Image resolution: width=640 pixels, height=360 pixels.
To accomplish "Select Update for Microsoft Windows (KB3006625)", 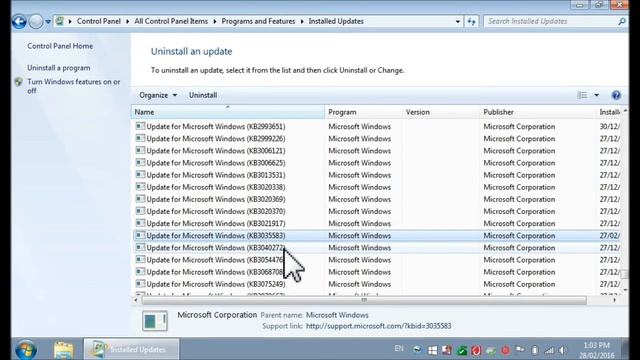I will pyautogui.click(x=376, y=163).
